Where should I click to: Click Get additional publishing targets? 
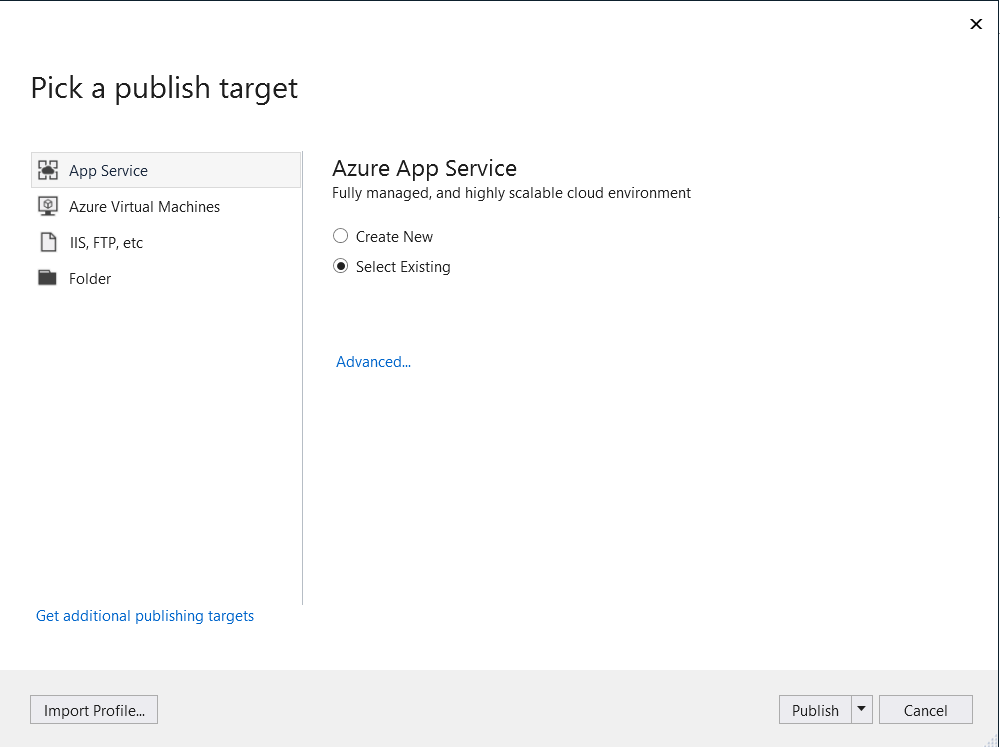tap(144, 615)
